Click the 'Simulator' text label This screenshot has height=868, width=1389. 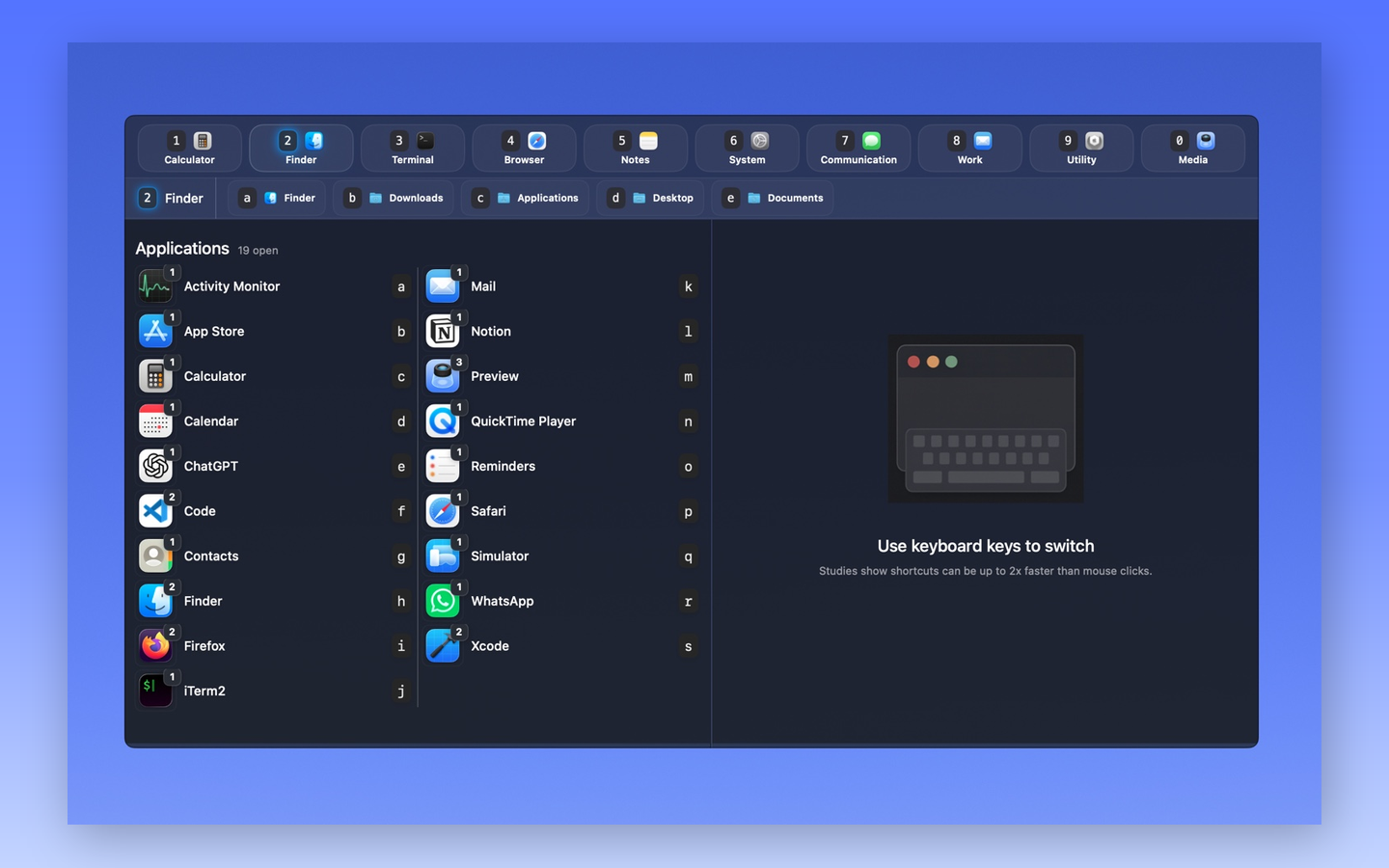(x=500, y=556)
